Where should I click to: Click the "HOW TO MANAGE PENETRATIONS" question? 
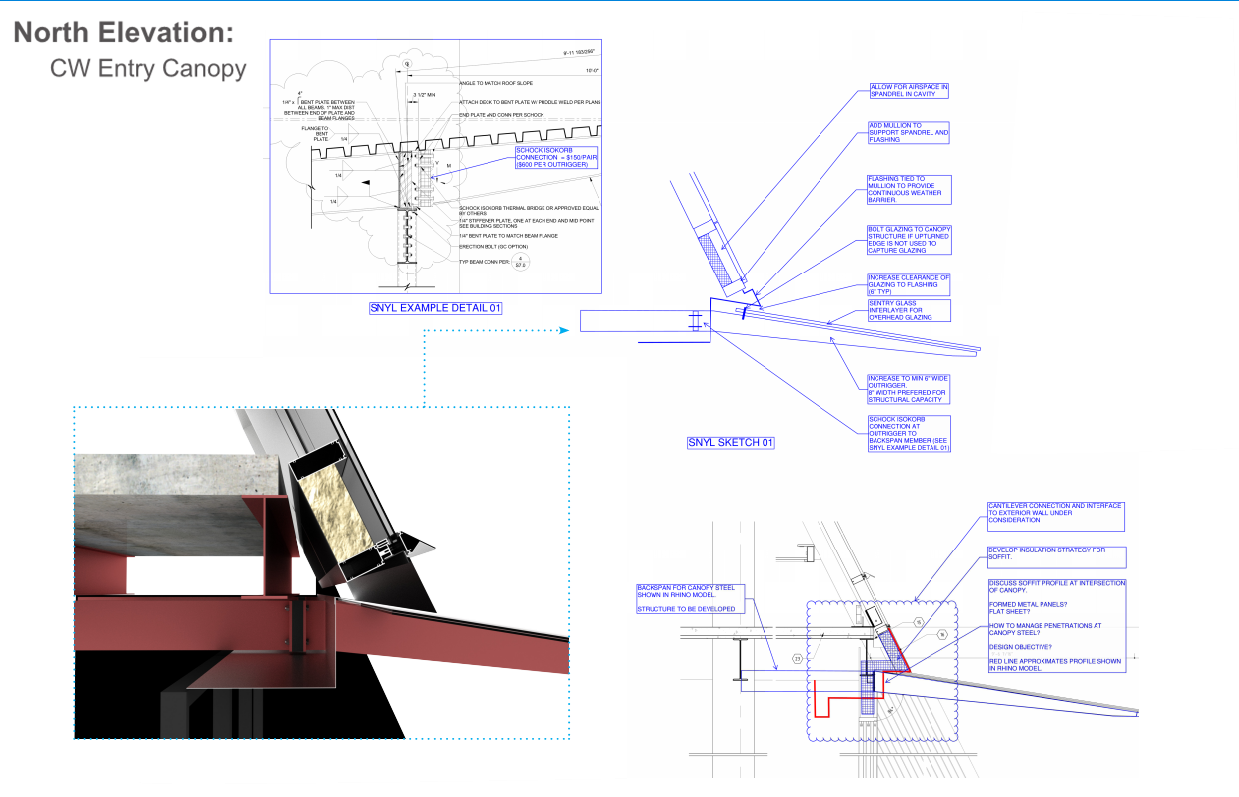pyautogui.click(x=1045, y=628)
